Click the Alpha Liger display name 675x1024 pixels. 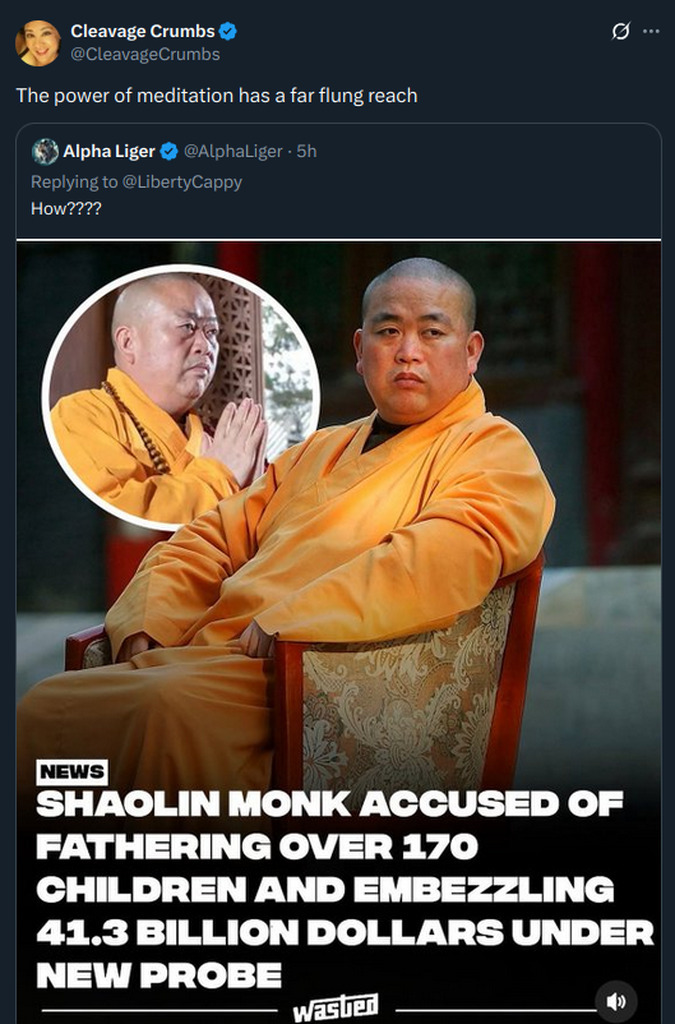[109, 152]
